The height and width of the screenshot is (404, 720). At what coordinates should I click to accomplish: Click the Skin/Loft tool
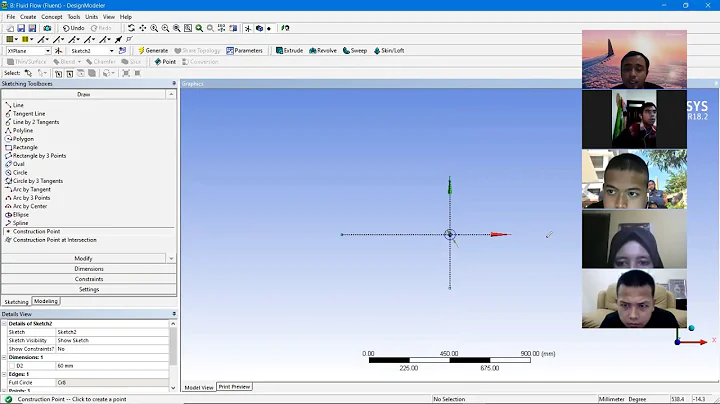[x=389, y=50]
